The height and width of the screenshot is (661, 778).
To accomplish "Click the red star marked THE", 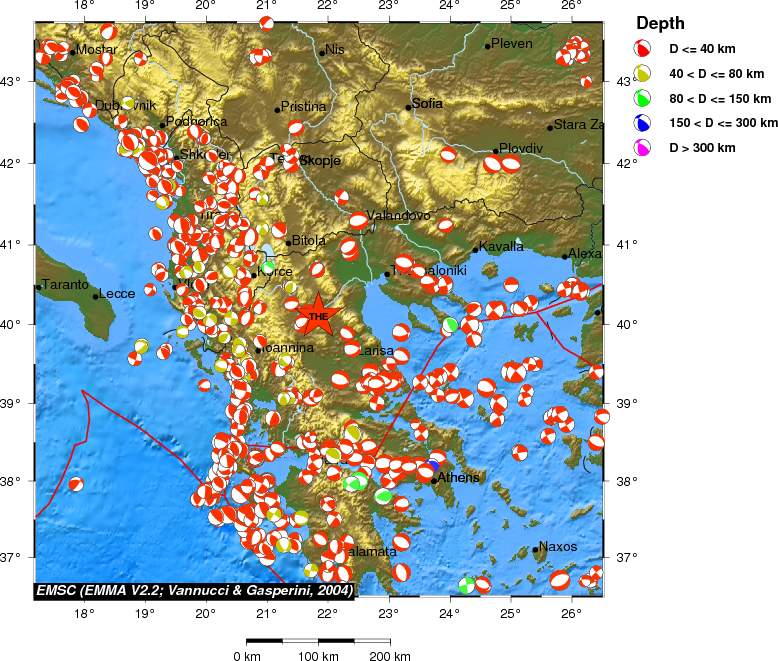I will pyautogui.click(x=318, y=316).
